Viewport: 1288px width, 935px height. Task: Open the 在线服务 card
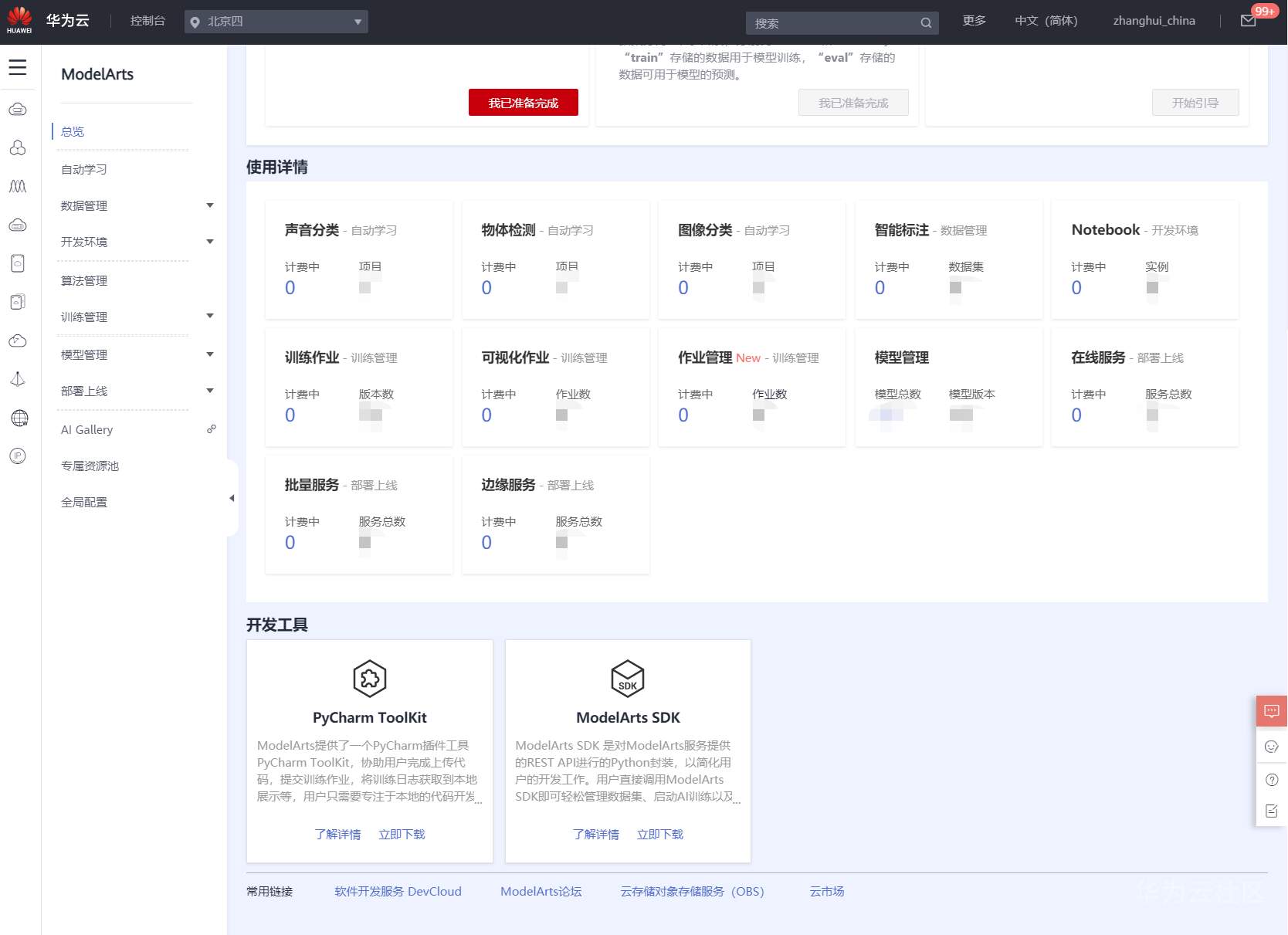(1145, 387)
